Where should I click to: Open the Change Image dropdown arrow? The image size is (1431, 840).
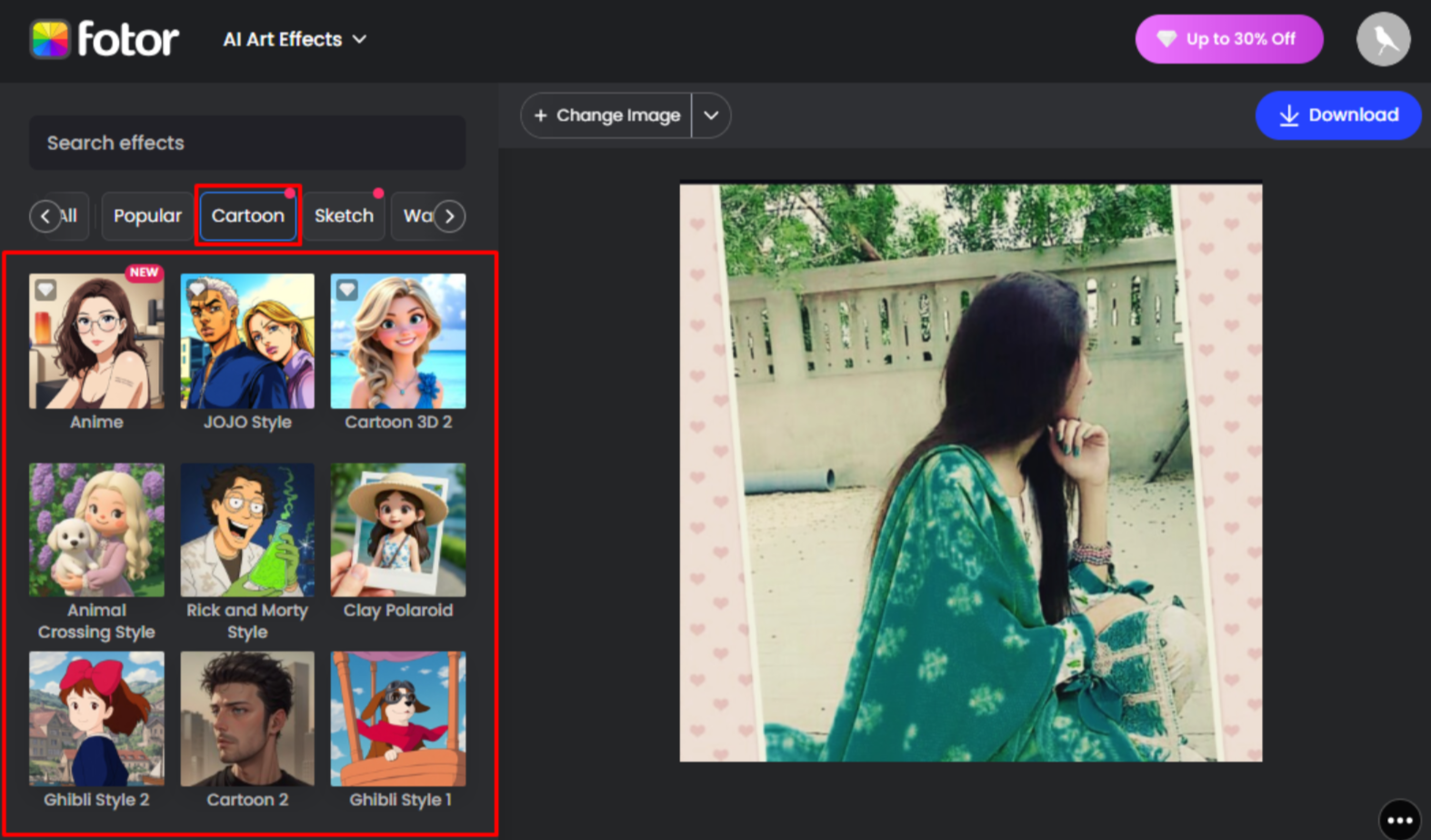pyautogui.click(x=711, y=115)
